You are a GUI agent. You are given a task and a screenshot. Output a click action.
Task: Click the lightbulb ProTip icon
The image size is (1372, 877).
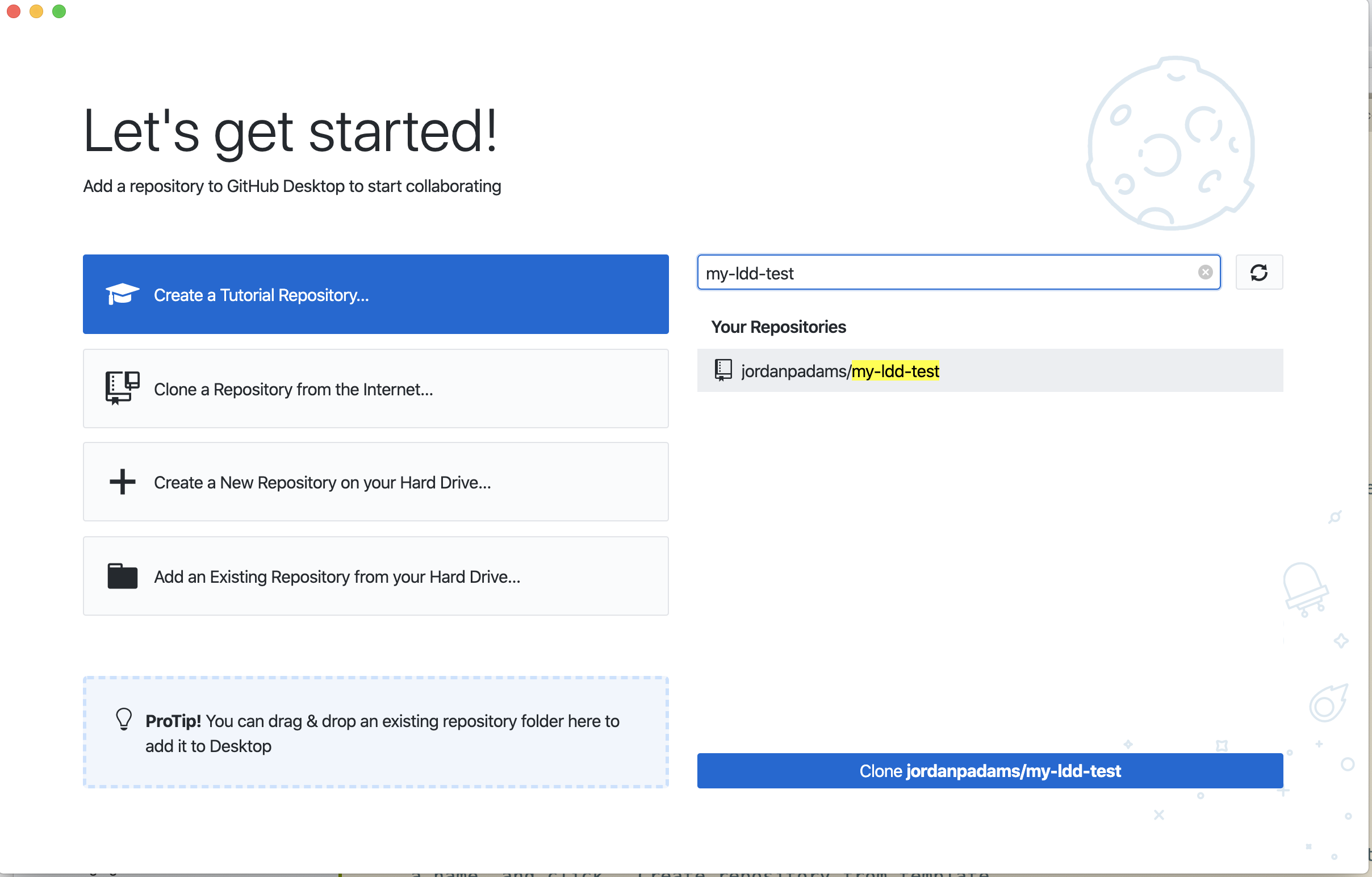pos(124,719)
